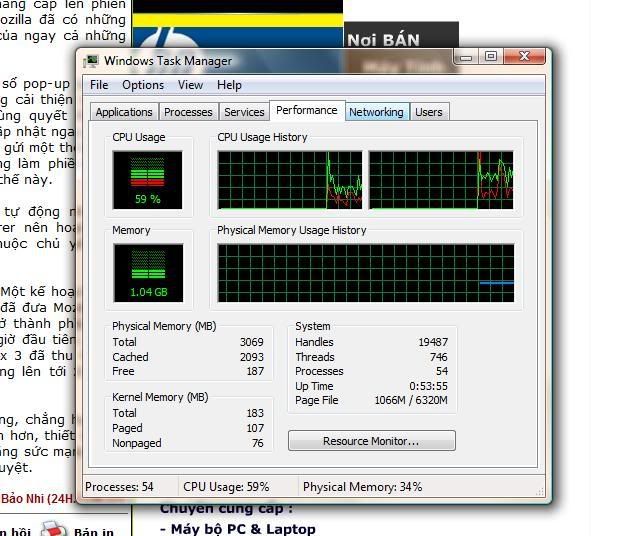Maximize the Windows Task Manager window
640x536 pixels.
491,58
